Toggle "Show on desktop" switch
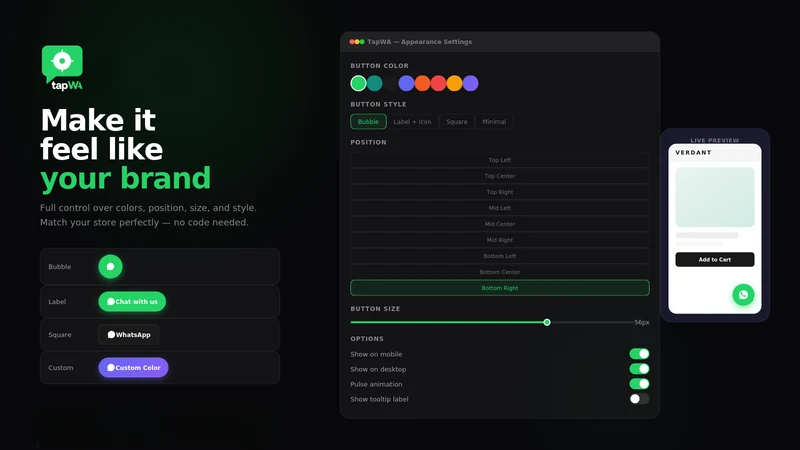Image resolution: width=800 pixels, height=450 pixels. pyautogui.click(x=639, y=368)
